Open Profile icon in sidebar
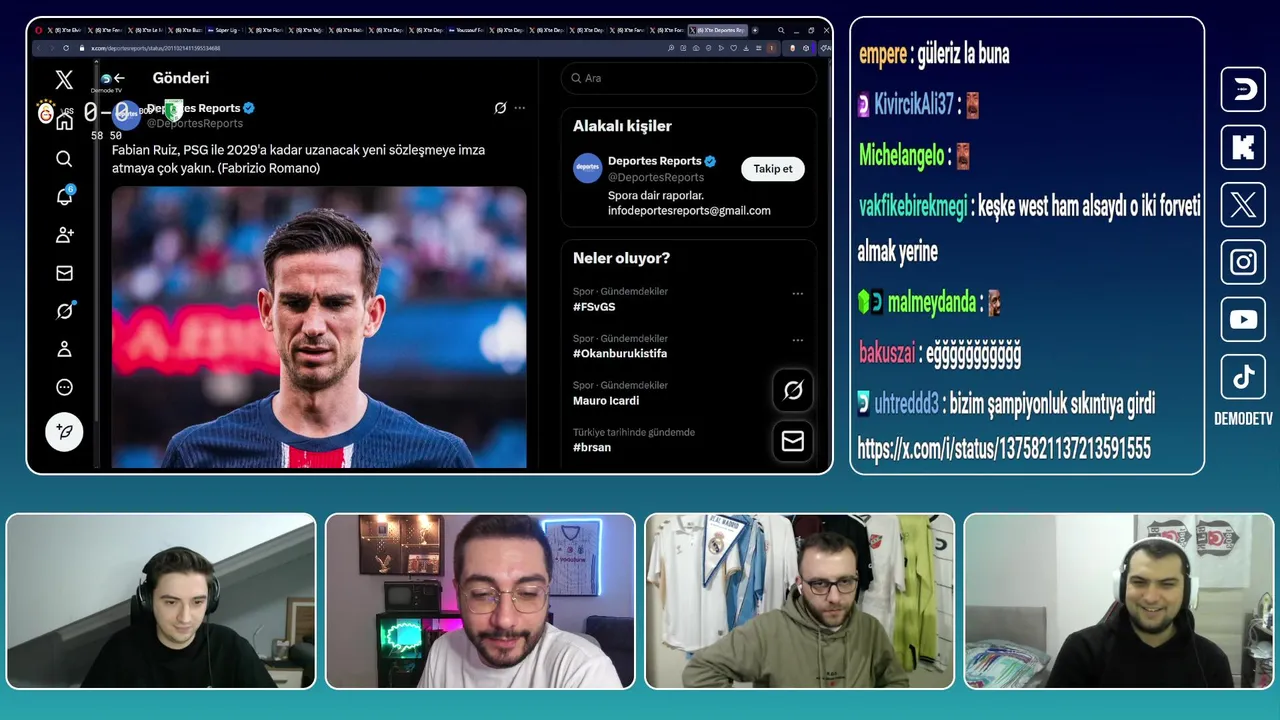 coord(64,349)
